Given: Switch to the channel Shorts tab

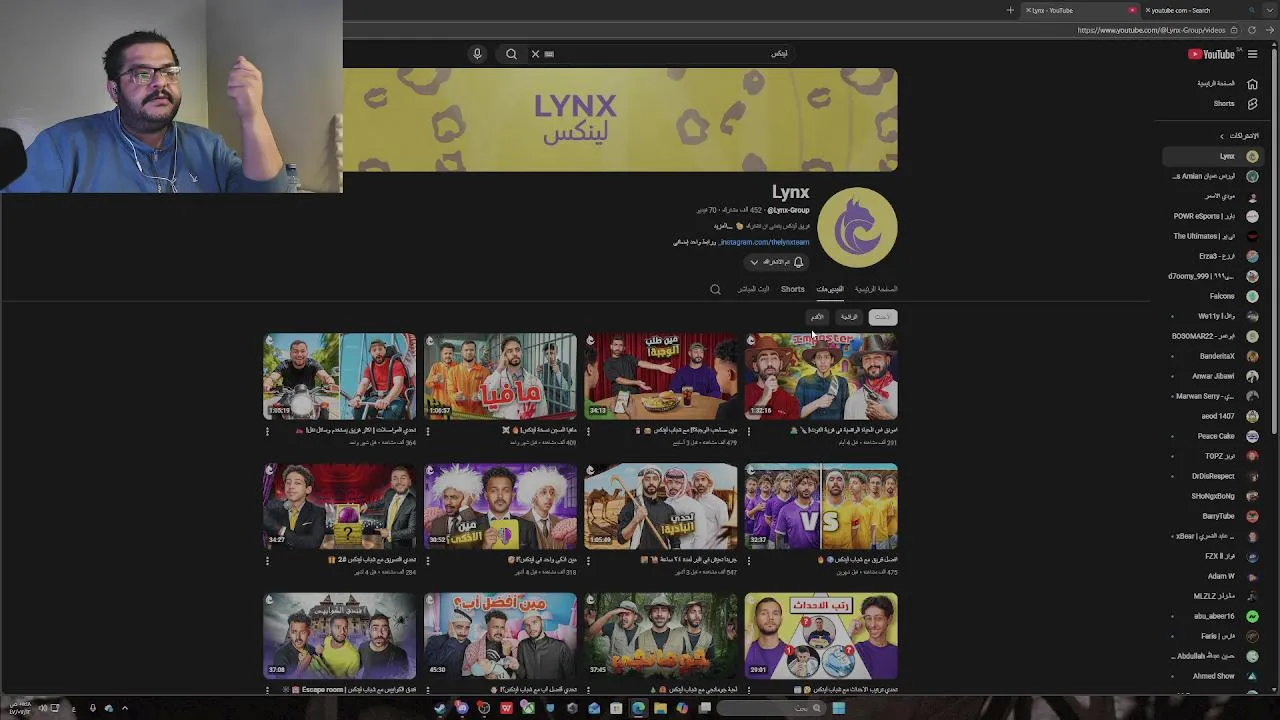Looking at the screenshot, I should point(792,289).
